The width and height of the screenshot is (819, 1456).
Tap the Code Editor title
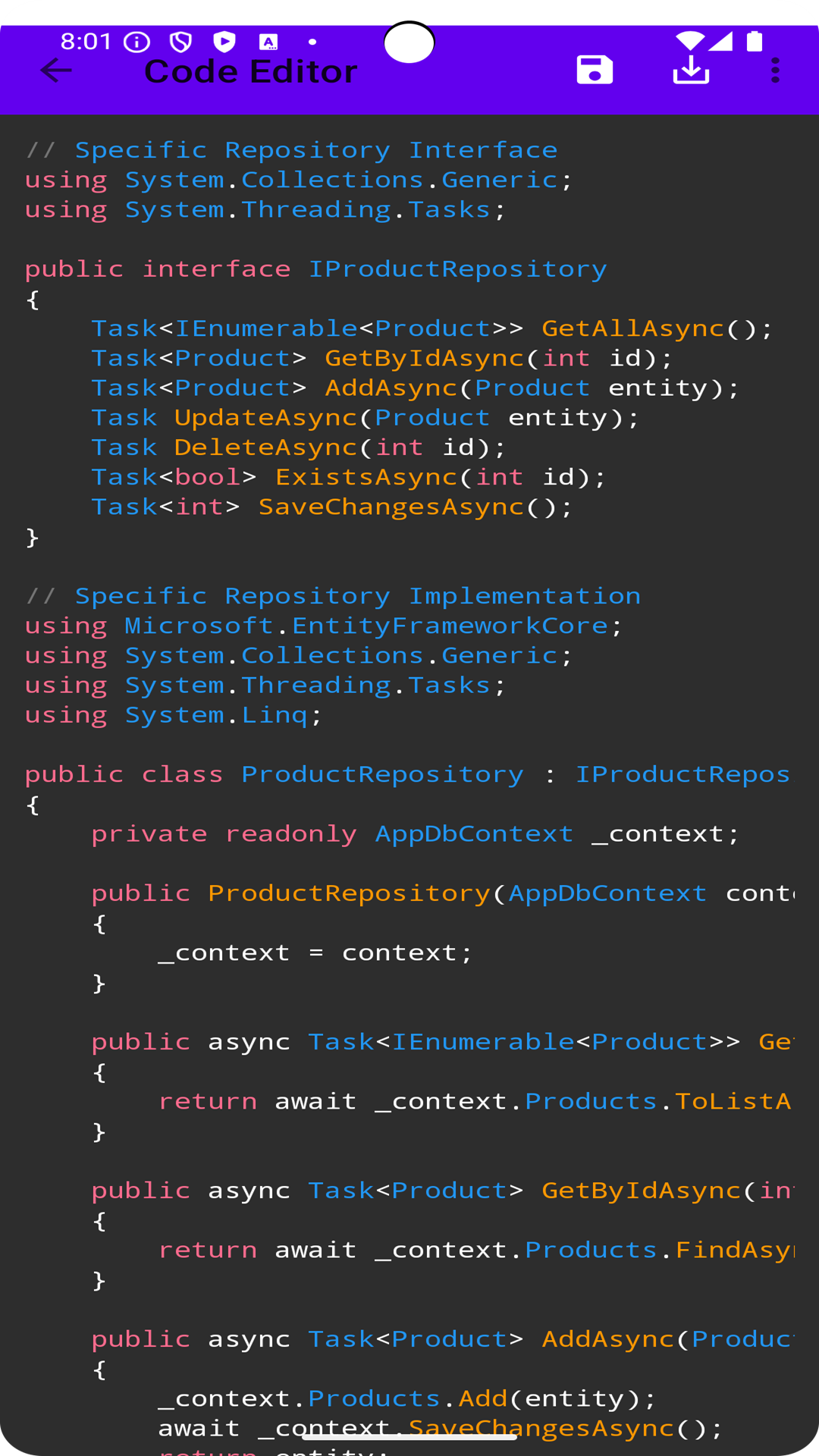(x=250, y=72)
